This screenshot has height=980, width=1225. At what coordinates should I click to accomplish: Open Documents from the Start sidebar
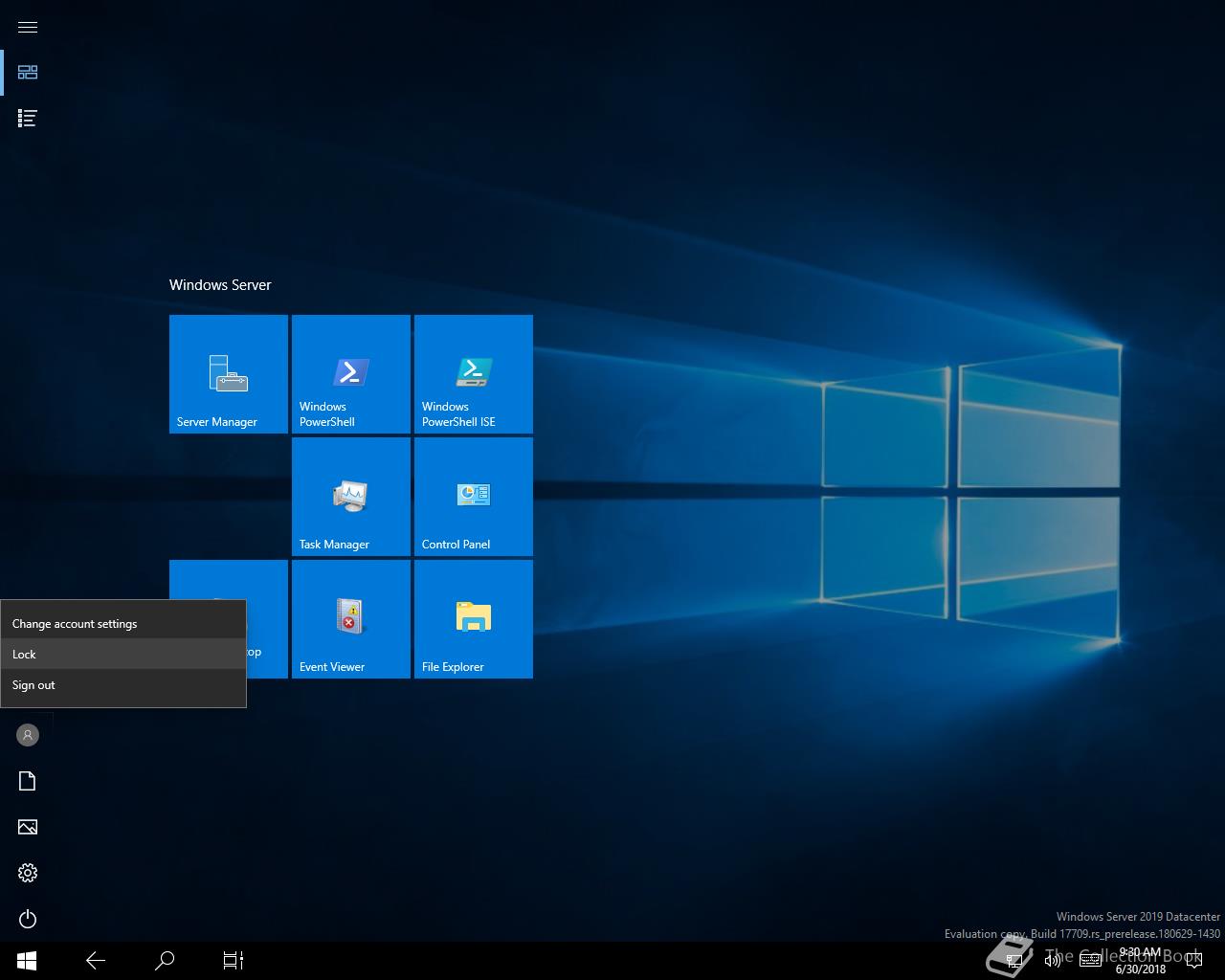[28, 781]
